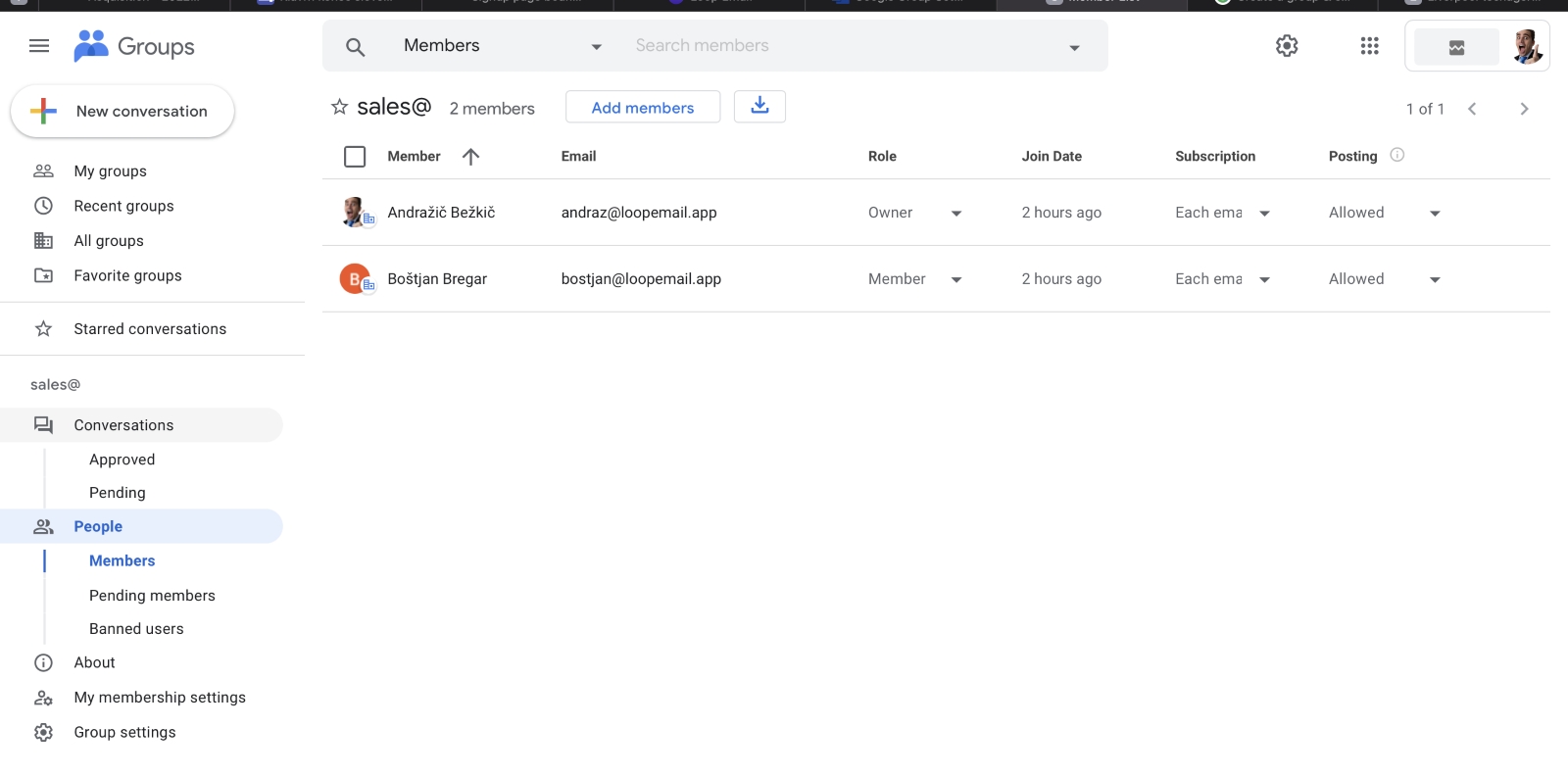Image resolution: width=1568 pixels, height=776 pixels.
Task: Click Andražič Bežkič's avatar
Action: [x=355, y=212]
